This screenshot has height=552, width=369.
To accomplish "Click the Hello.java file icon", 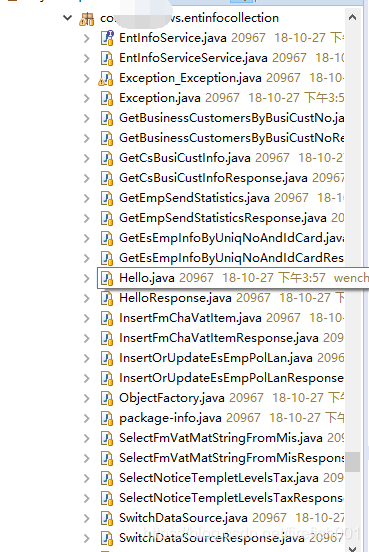I will tap(107, 278).
